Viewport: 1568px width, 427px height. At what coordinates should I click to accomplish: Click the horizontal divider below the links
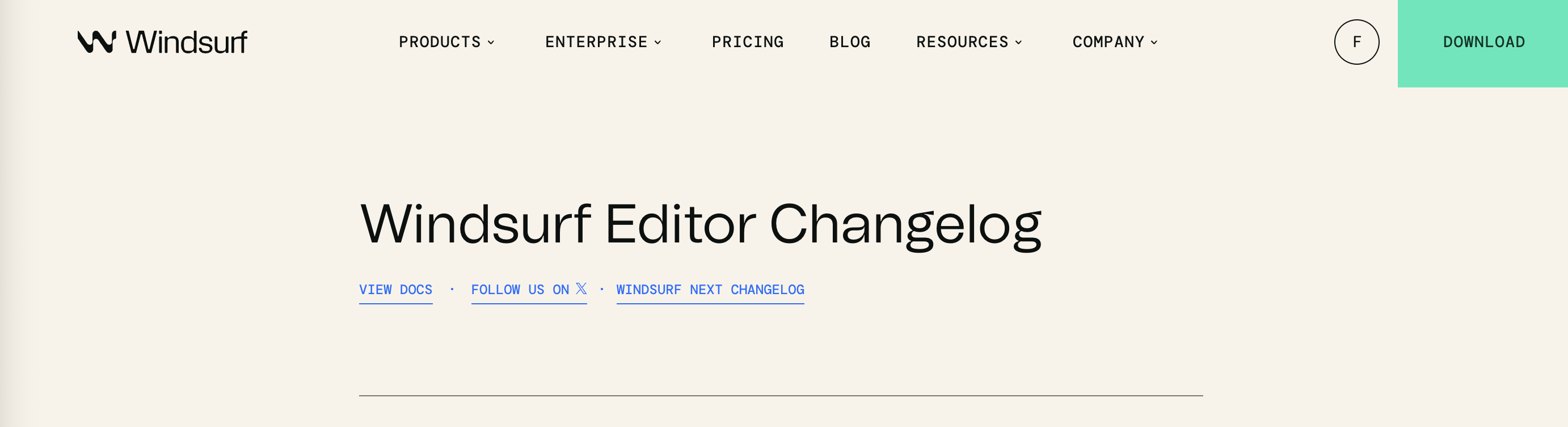(x=781, y=396)
